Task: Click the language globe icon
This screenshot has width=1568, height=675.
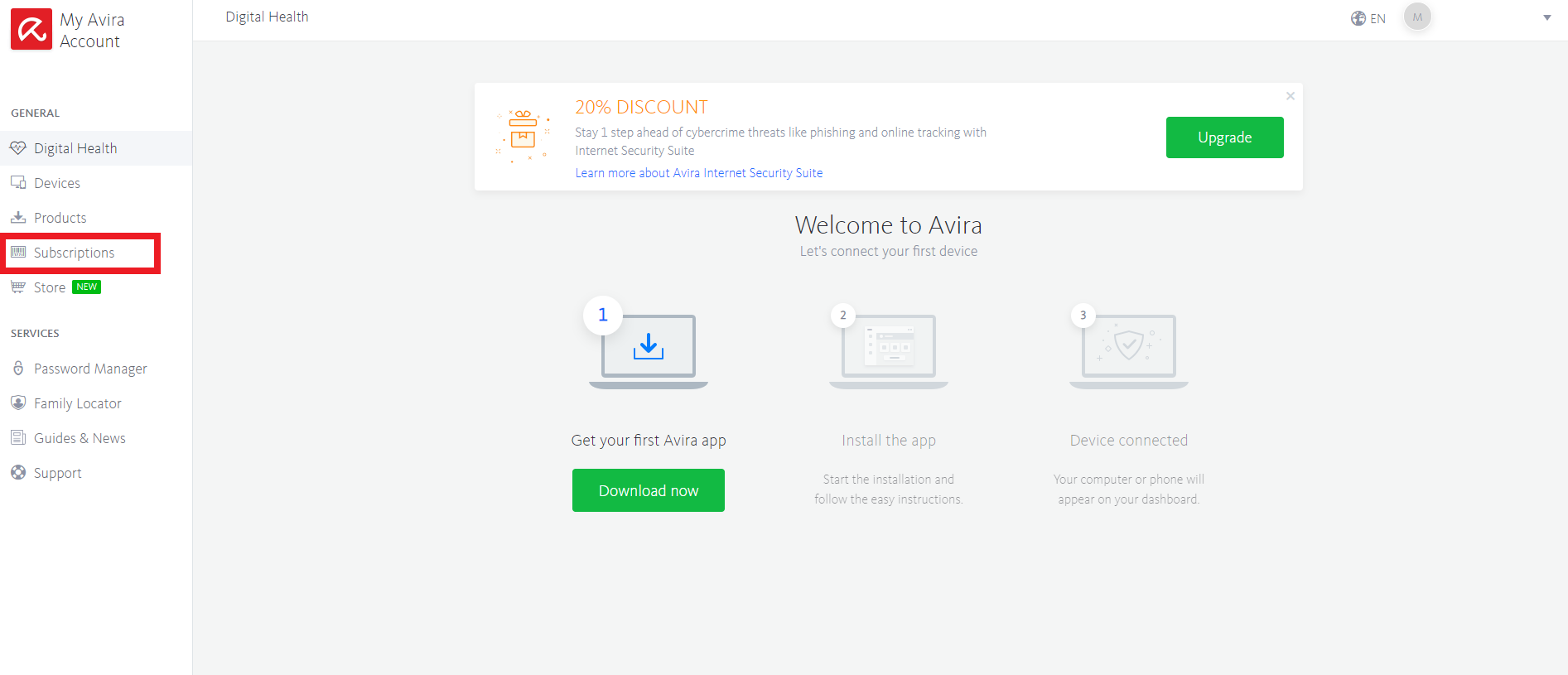Action: point(1358,18)
